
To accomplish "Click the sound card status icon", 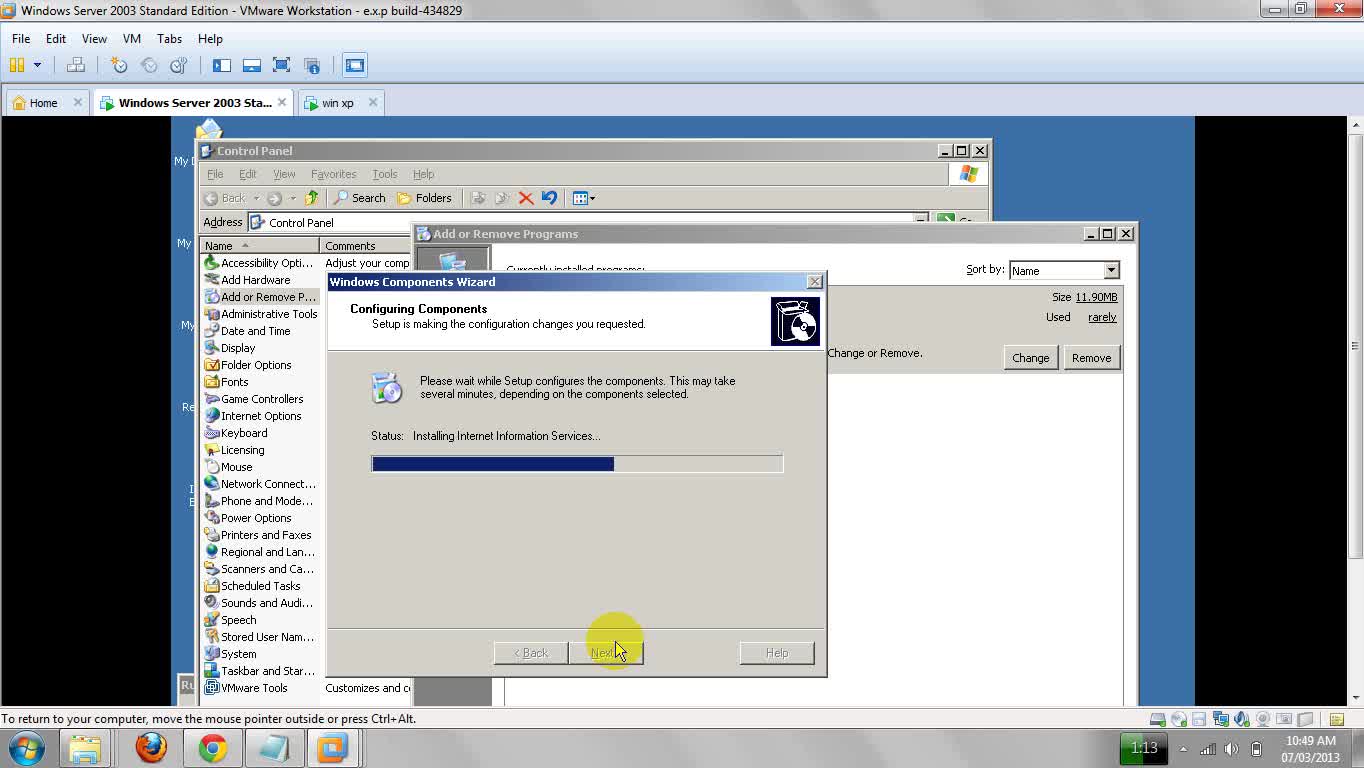I will (1241, 719).
